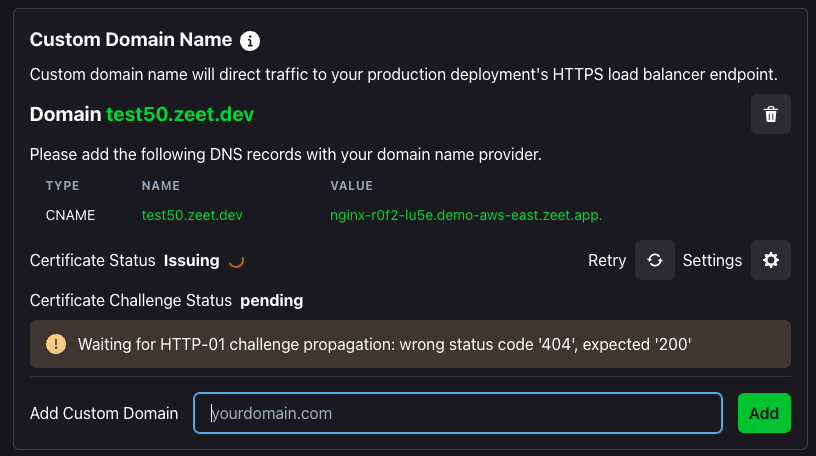Click the CNAME name test50.zeet.dev
Screen dimensions: 816x456
tap(192, 215)
